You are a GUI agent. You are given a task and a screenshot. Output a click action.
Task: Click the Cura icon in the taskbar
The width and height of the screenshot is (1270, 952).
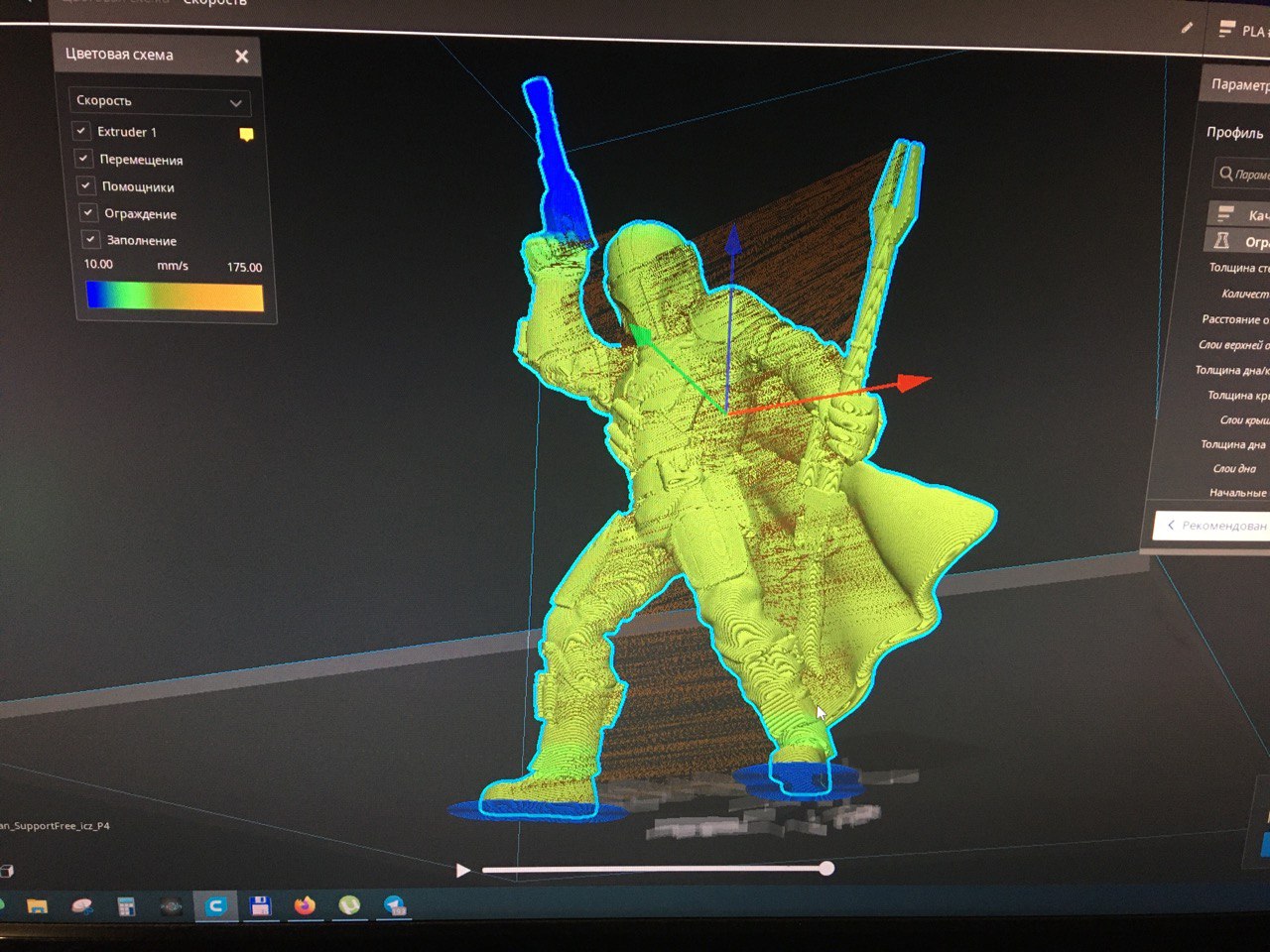(215, 905)
